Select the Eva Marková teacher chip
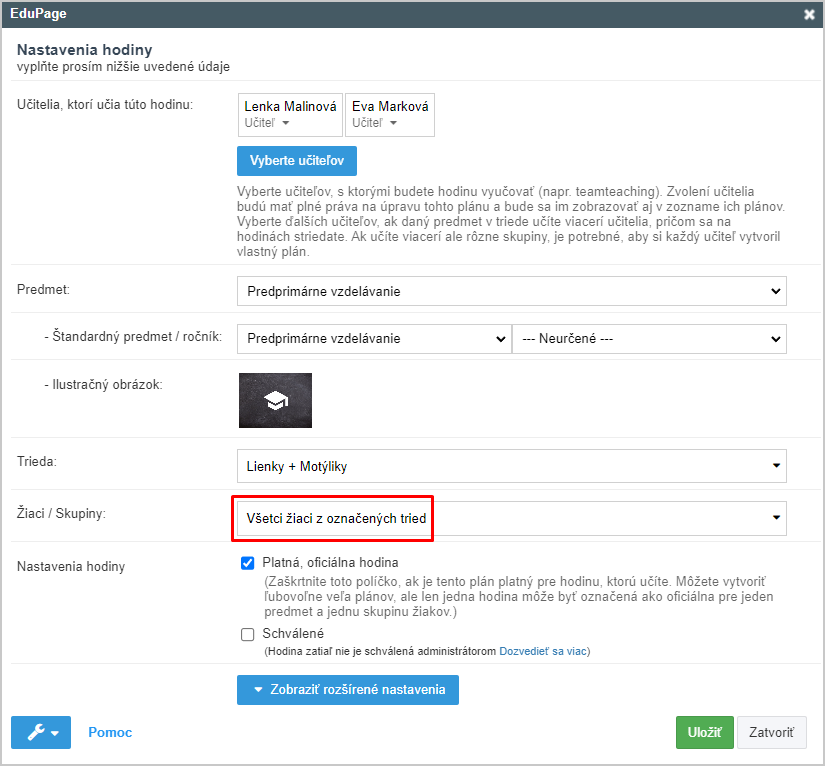 [390, 115]
